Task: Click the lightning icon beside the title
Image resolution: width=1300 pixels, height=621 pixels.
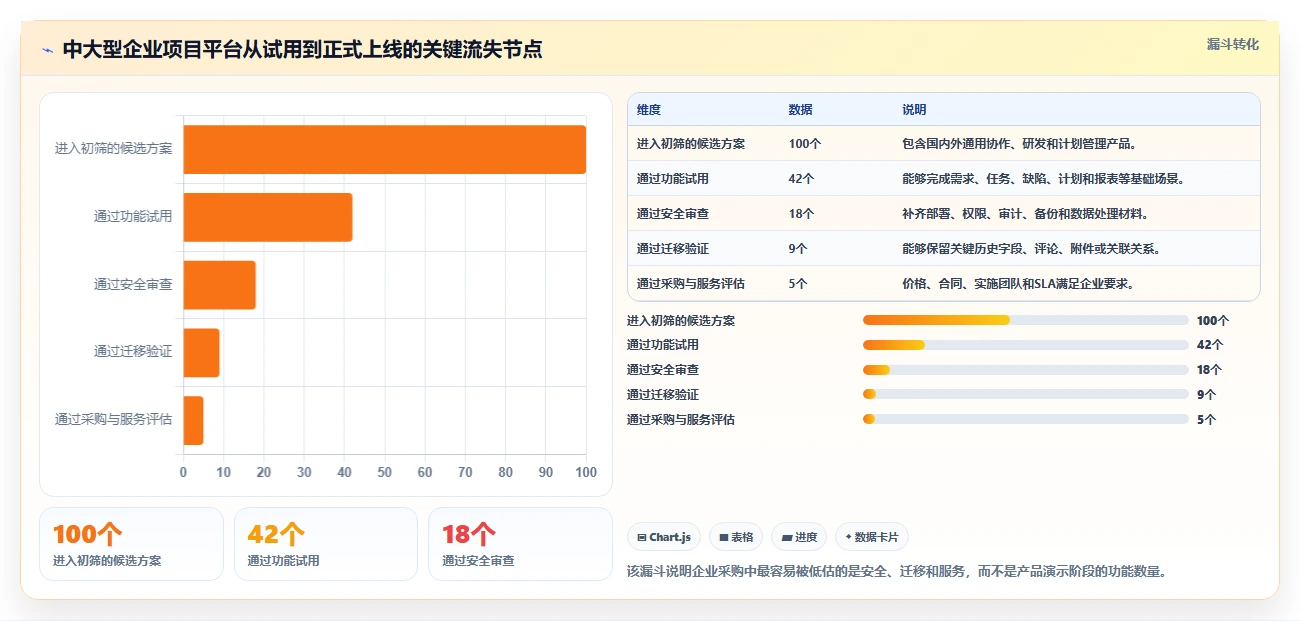Action: click(48, 49)
